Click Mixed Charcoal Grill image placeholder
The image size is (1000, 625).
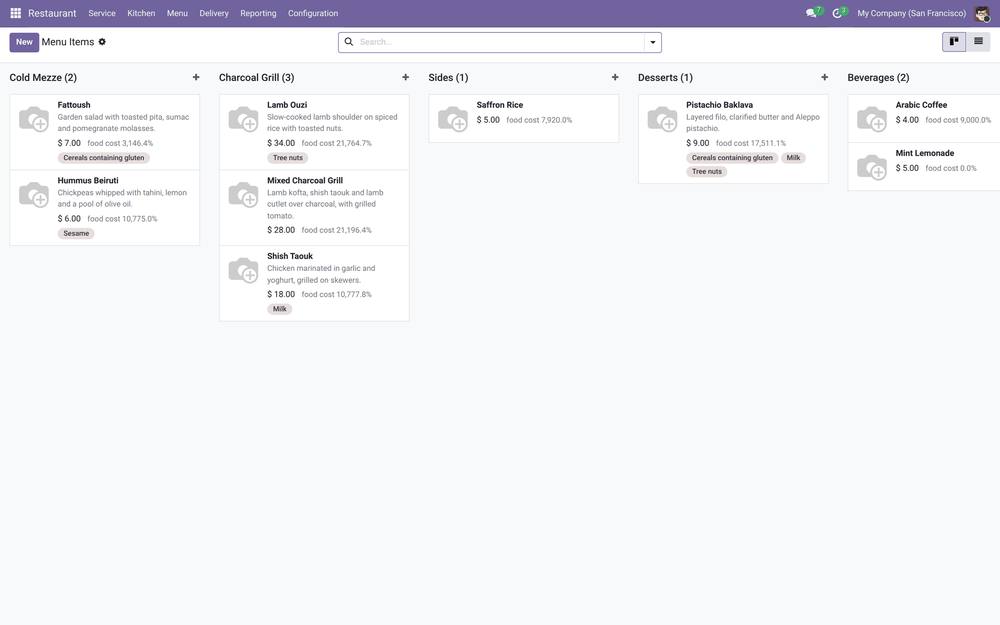pyautogui.click(x=244, y=195)
